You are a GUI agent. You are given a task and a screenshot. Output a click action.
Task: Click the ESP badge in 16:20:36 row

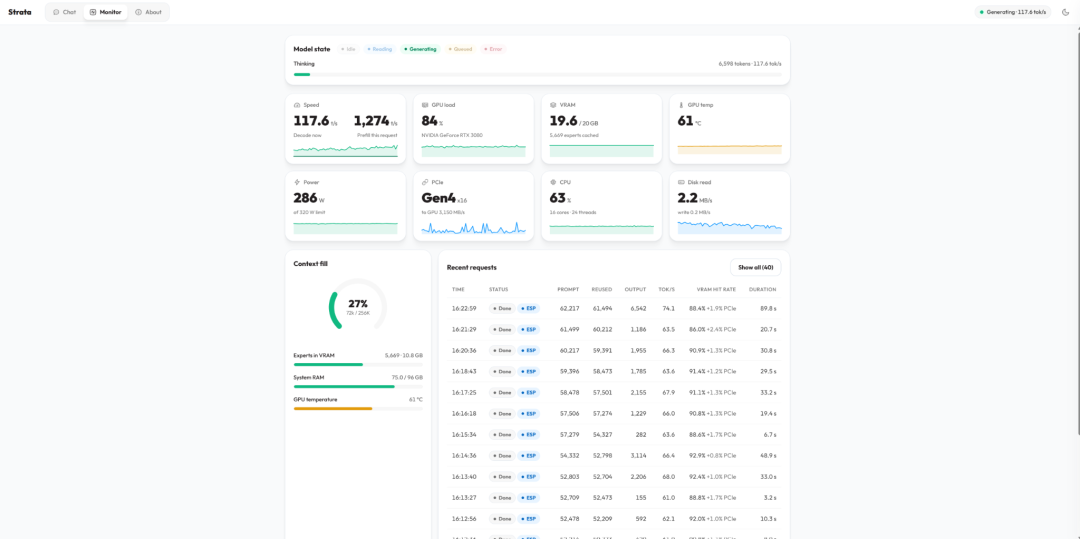(528, 350)
